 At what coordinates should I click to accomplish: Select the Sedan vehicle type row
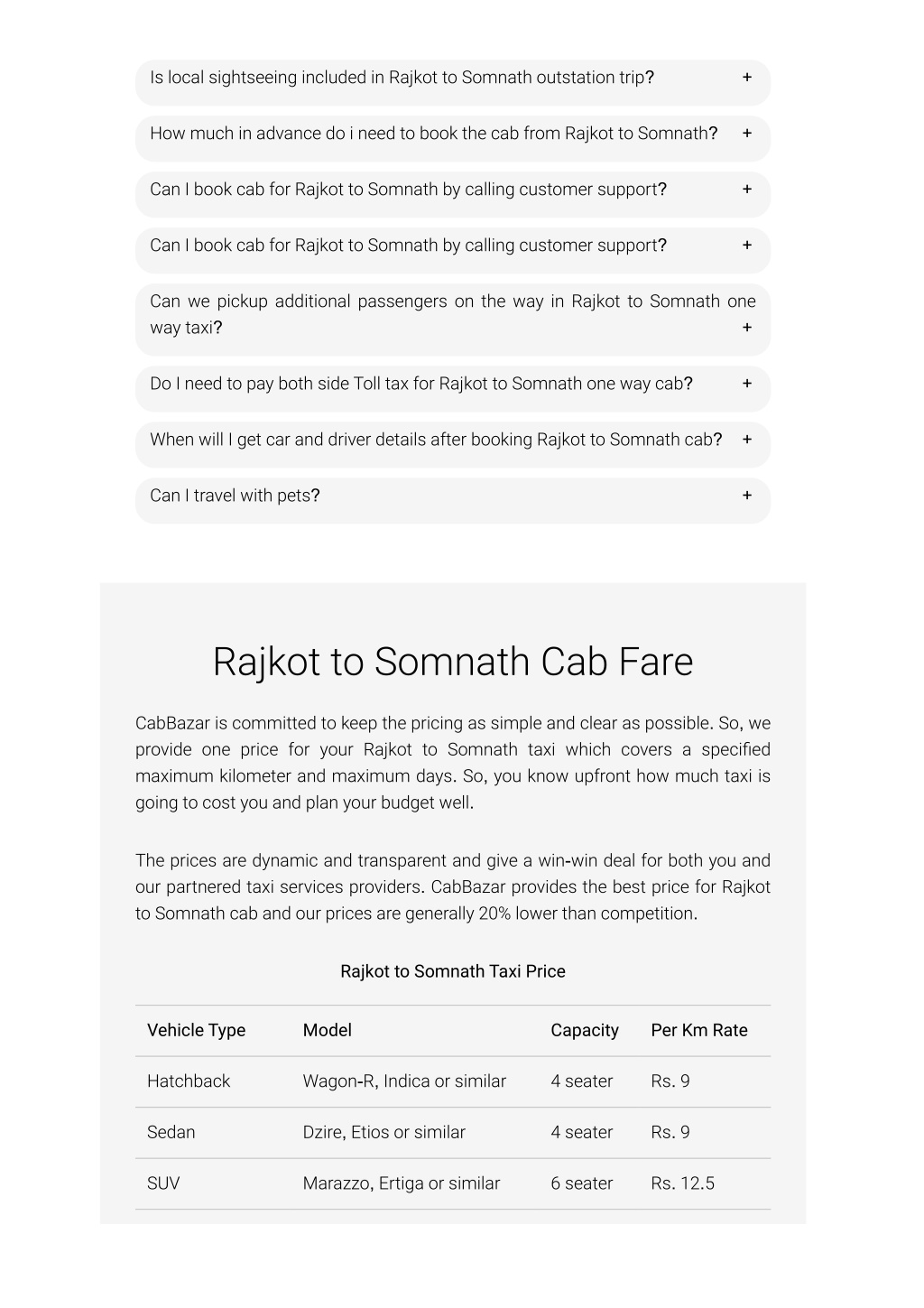[453, 1133]
